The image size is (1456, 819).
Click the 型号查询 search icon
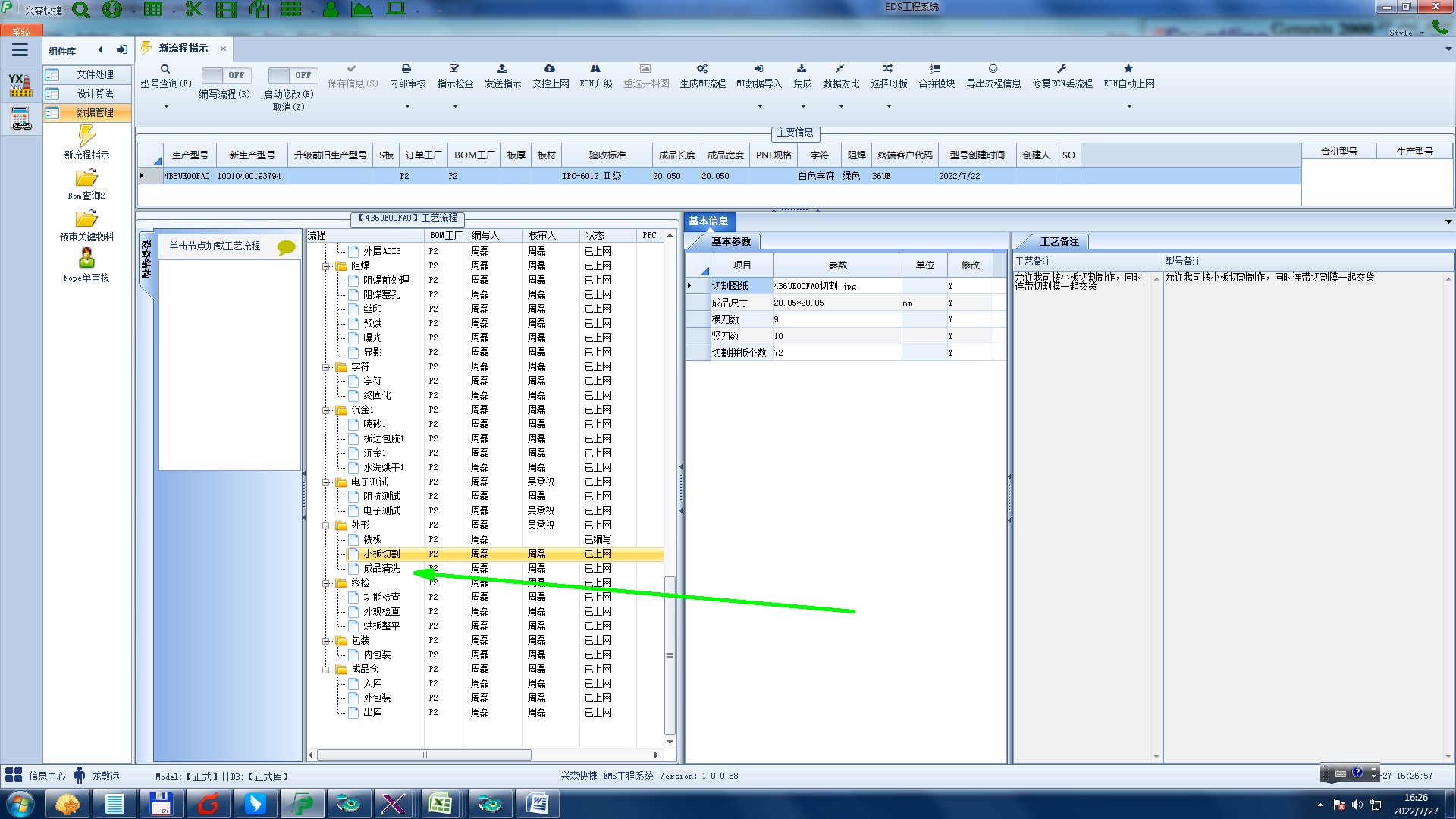tap(165, 69)
